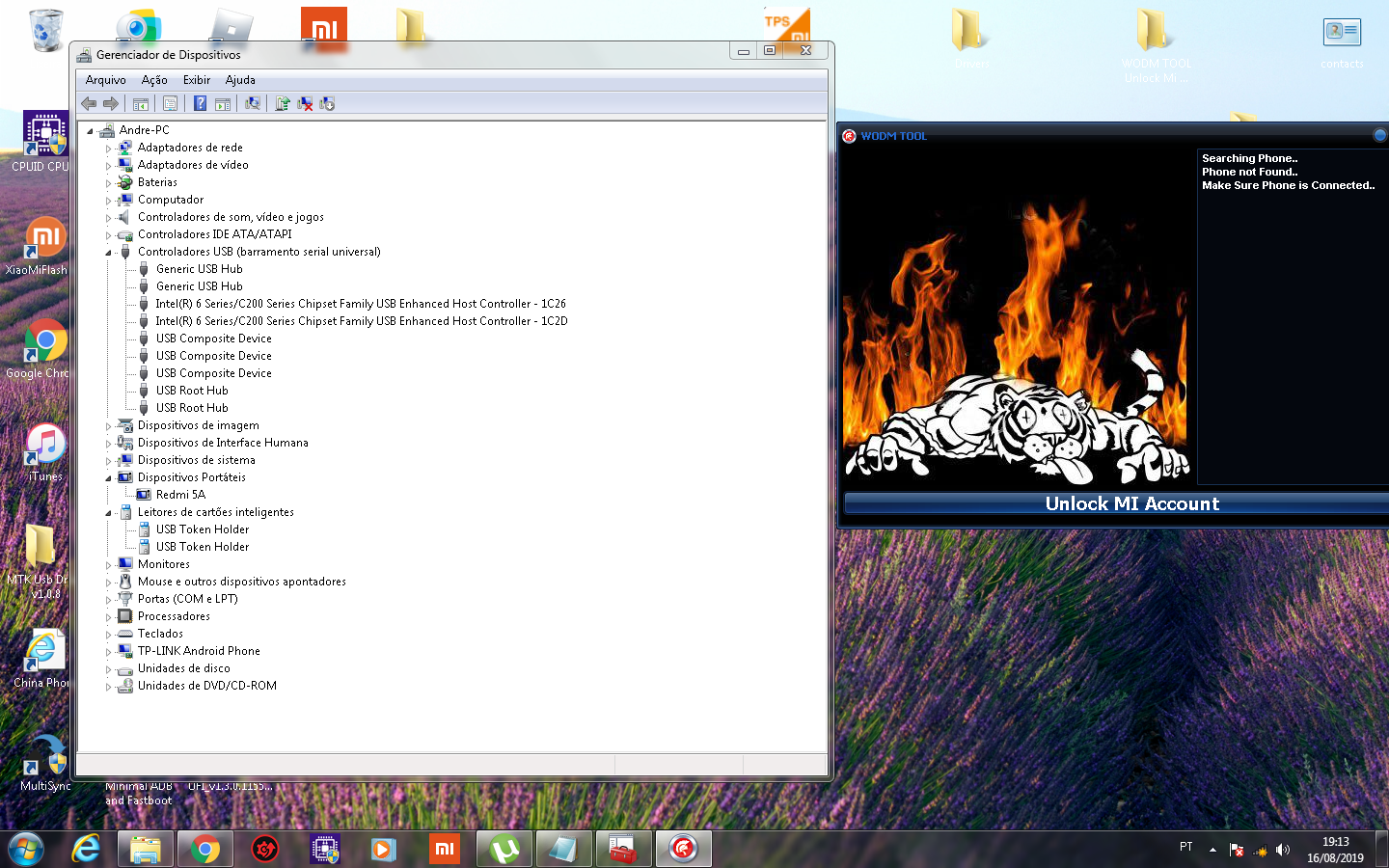Select Mouse e outros dispositivos apontadores
Viewport: 1389px width, 868px height.
[241, 582]
